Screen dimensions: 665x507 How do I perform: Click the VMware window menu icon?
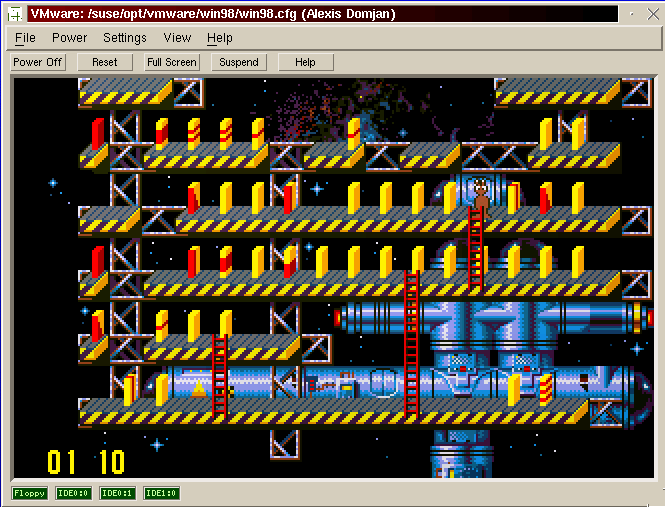[x=15, y=14]
